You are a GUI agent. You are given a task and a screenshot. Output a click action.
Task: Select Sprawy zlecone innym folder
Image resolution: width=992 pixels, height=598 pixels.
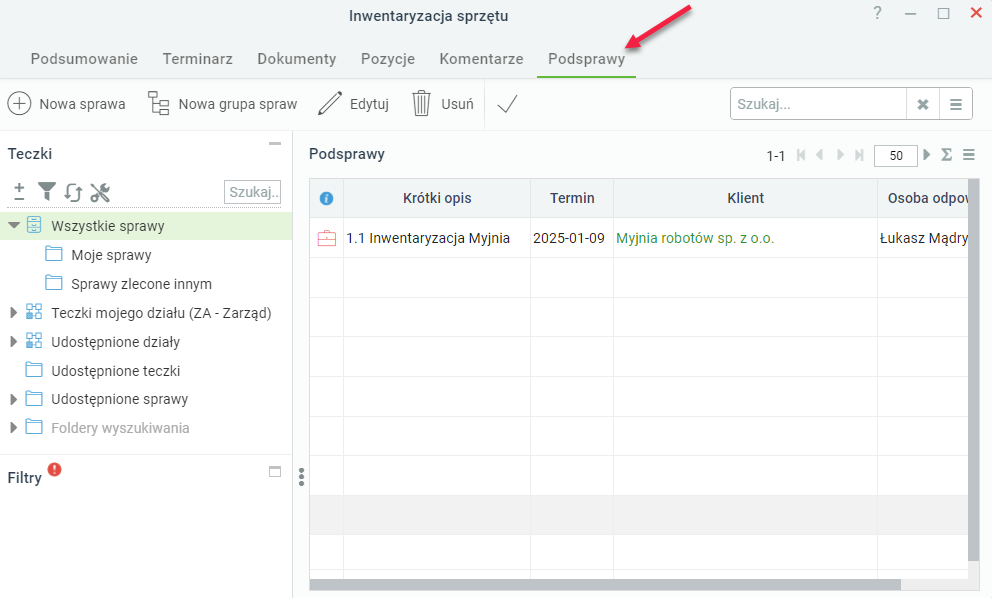tap(141, 284)
